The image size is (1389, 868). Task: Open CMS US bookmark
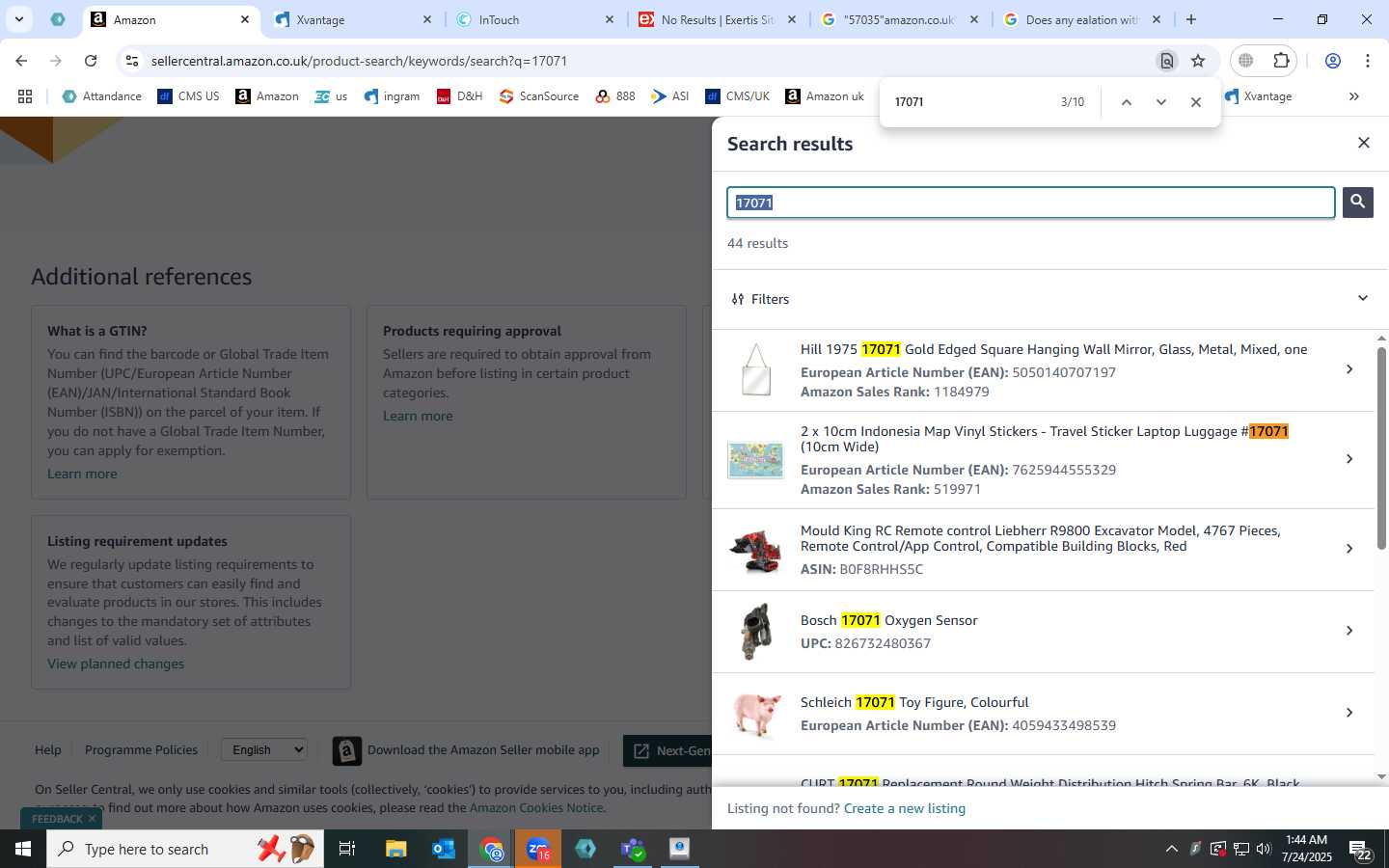[x=189, y=96]
